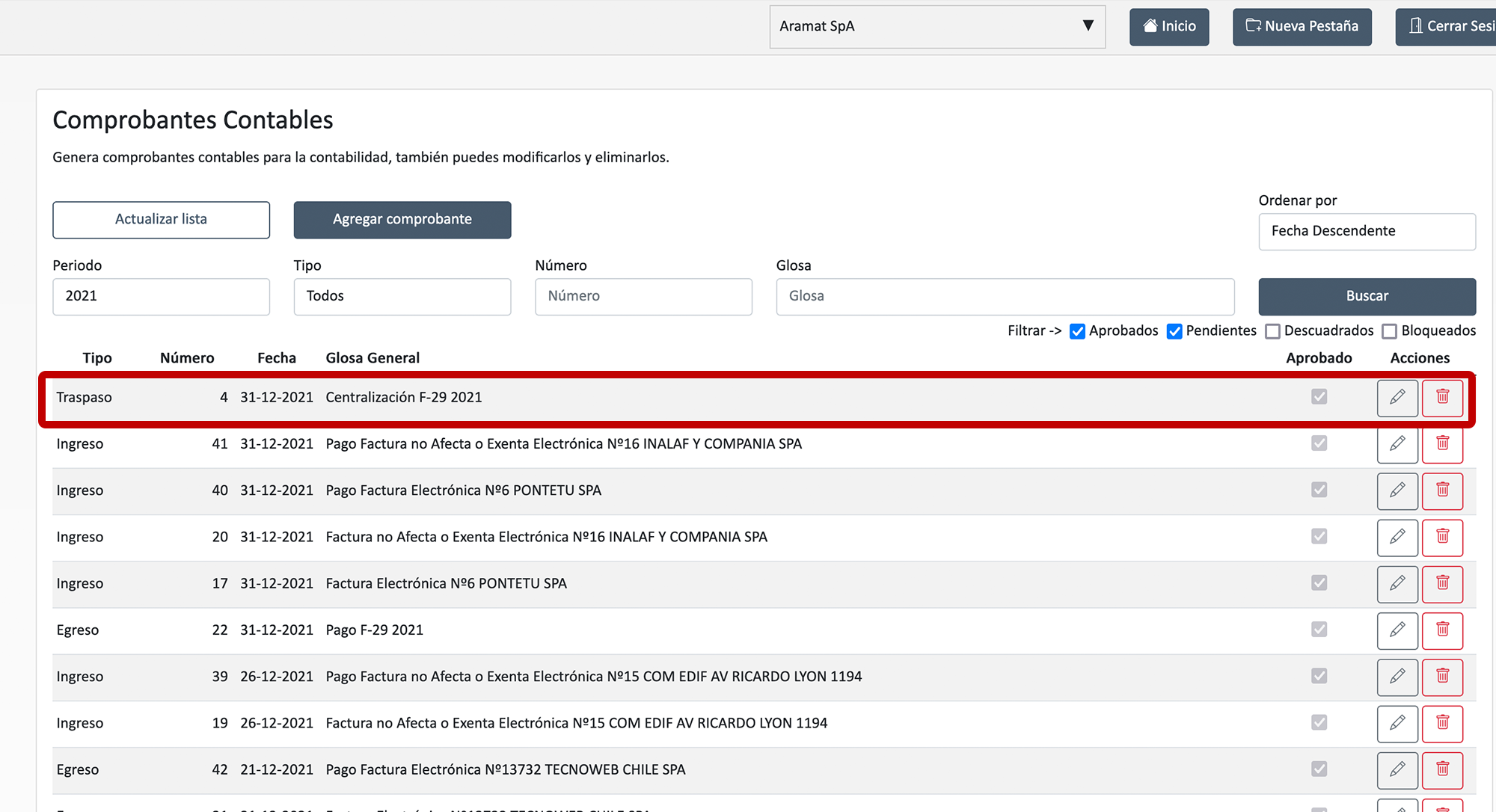Click Agregar comprobante button
This screenshot has width=1496, height=812.
pyautogui.click(x=402, y=220)
